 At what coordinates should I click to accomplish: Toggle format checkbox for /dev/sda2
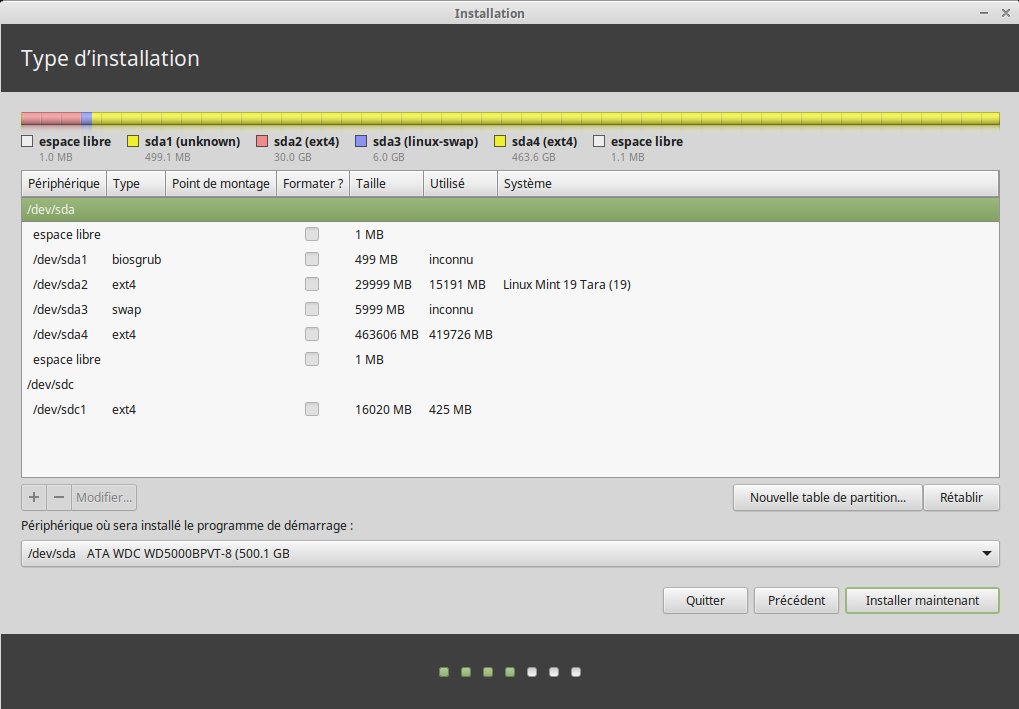click(x=312, y=284)
